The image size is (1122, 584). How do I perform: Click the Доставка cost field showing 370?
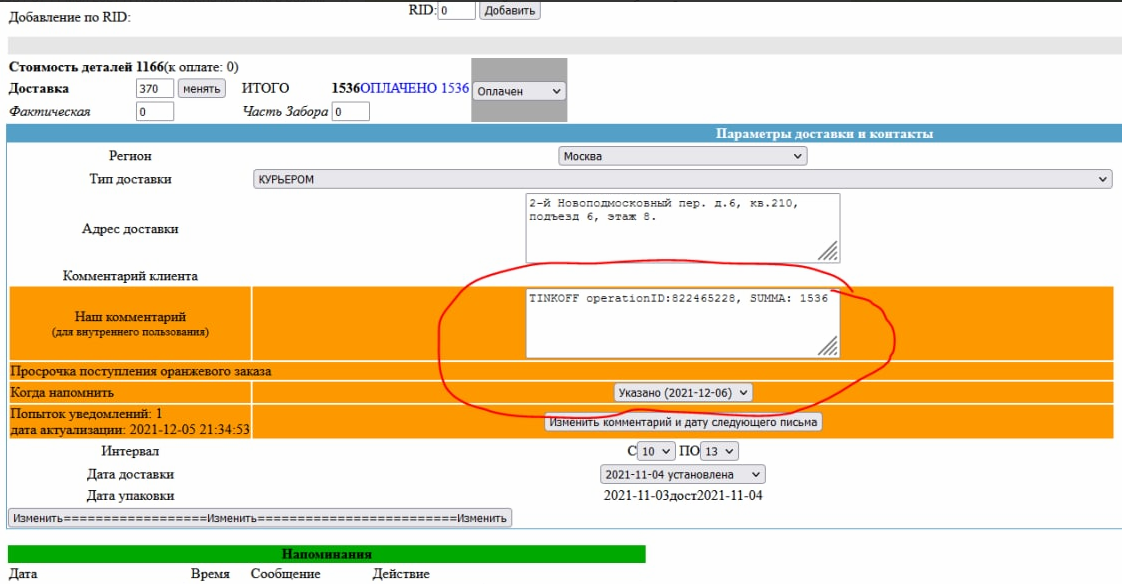click(x=154, y=88)
